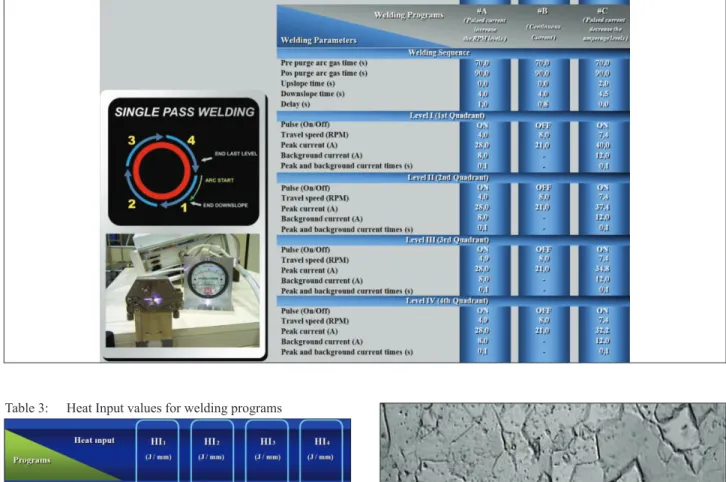Image resolution: width=726 pixels, height=482 pixels.
Task: Select the "Pos purge arc gas time (s)" row label
Action: [324, 73]
